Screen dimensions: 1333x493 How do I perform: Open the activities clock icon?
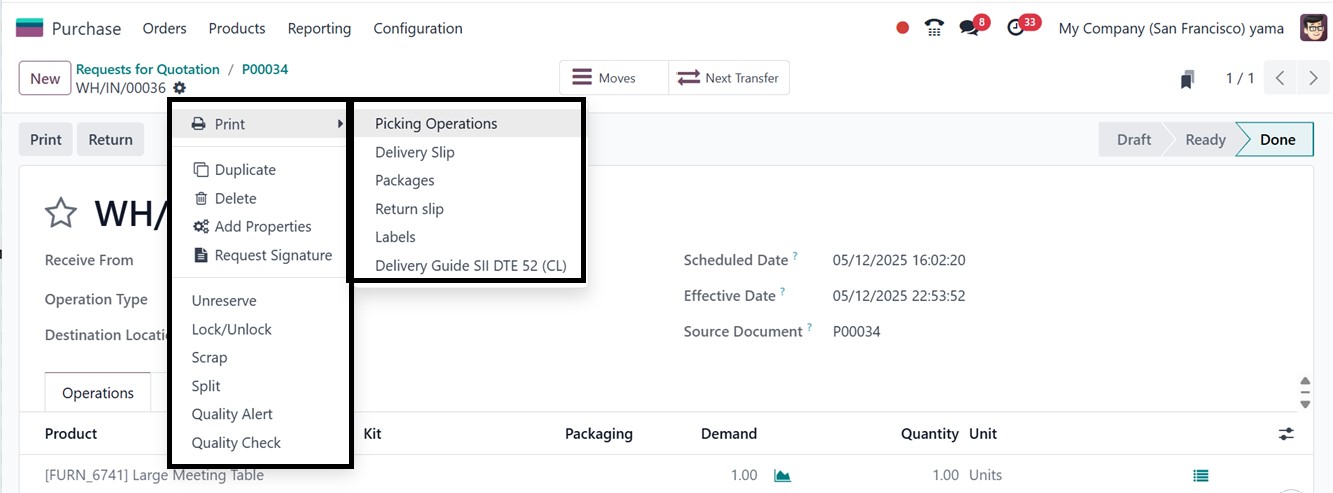coord(1016,28)
